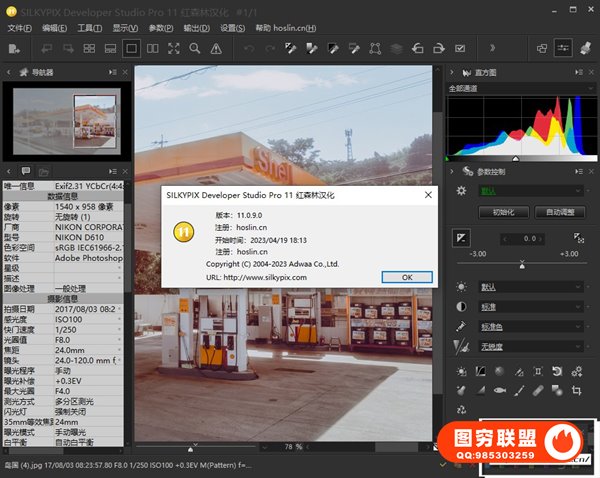Click the 自动调整 auto adjust button
Viewport: 600px width, 478px height.
[559, 212]
